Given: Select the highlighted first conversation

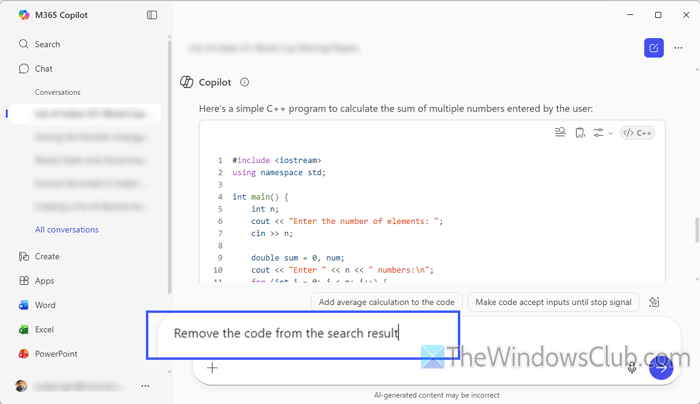Looking at the screenshot, I should 85,114.
